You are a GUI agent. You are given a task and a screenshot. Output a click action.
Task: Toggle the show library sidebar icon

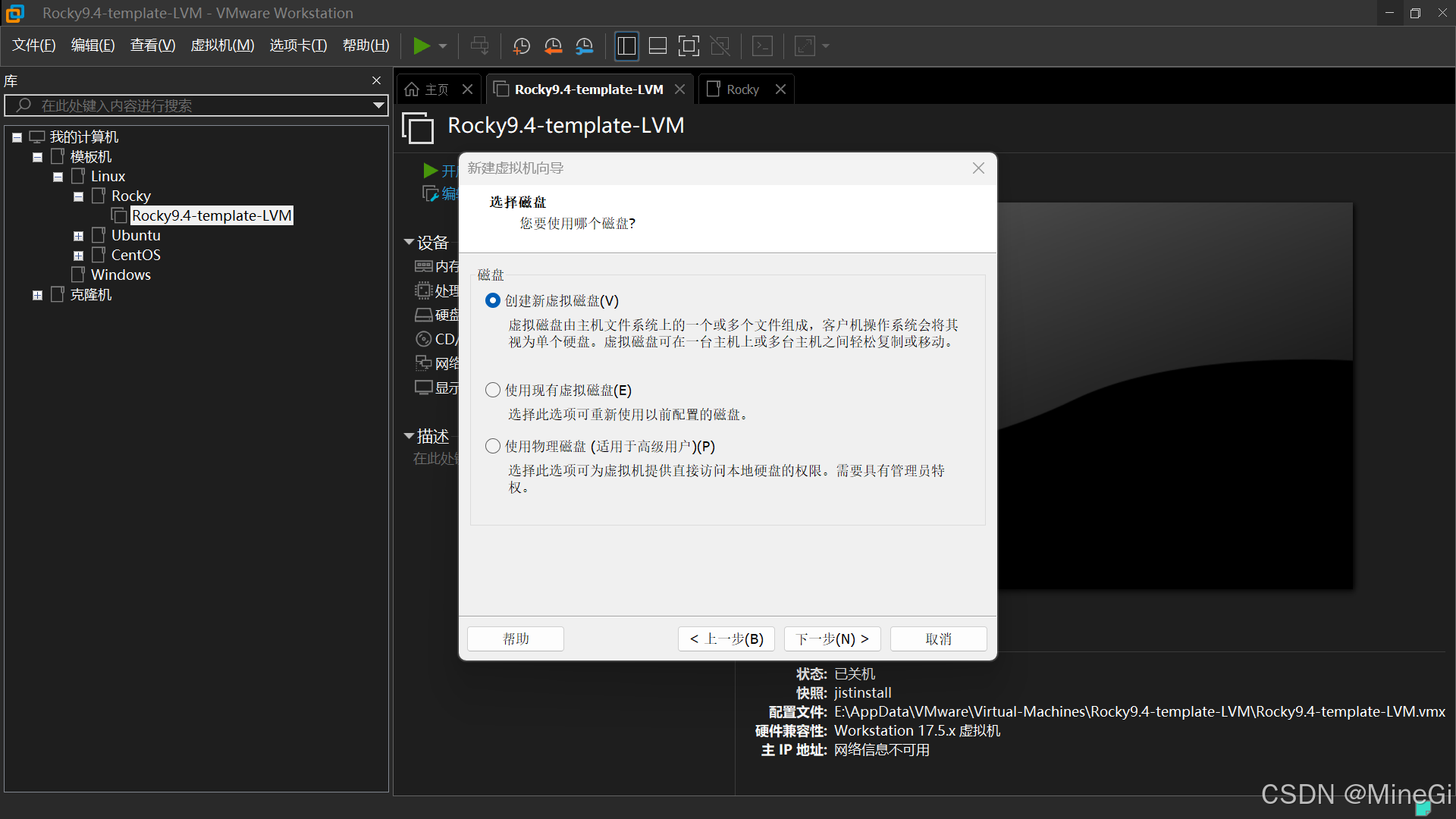(626, 46)
